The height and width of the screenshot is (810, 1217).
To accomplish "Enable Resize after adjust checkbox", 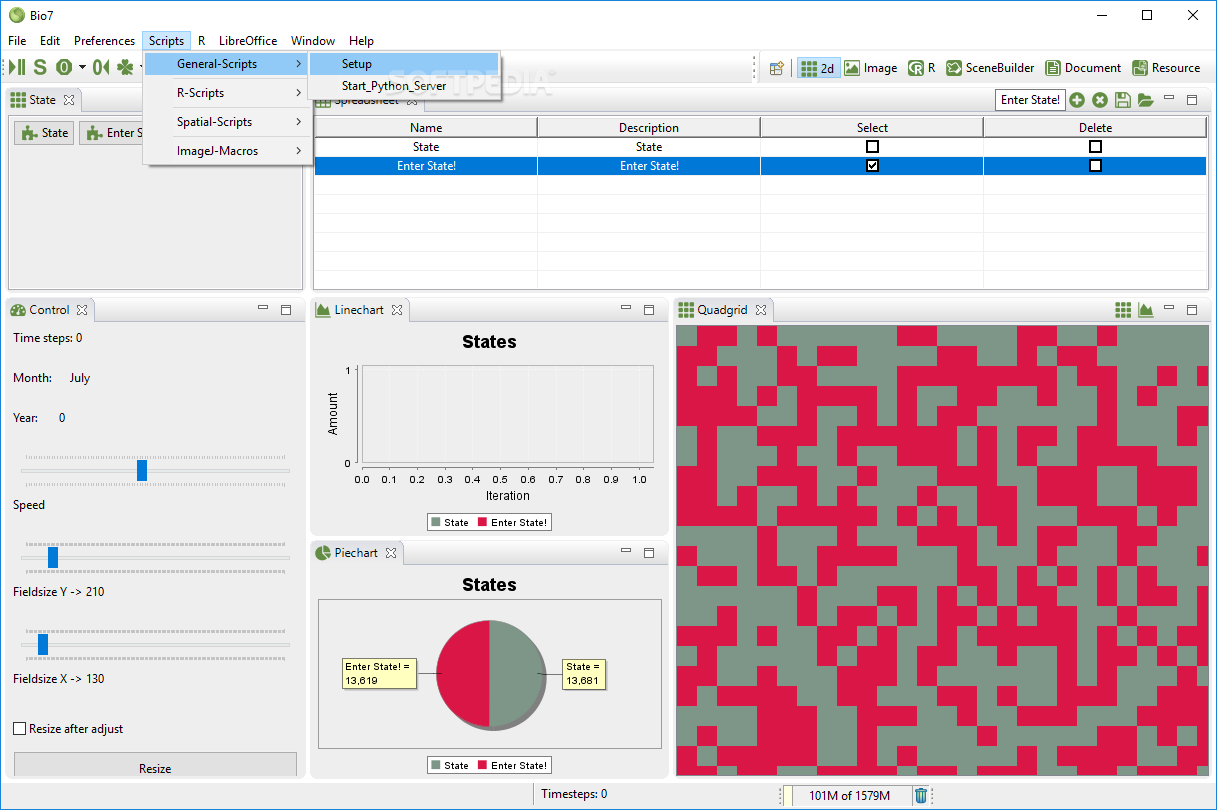I will click(19, 729).
